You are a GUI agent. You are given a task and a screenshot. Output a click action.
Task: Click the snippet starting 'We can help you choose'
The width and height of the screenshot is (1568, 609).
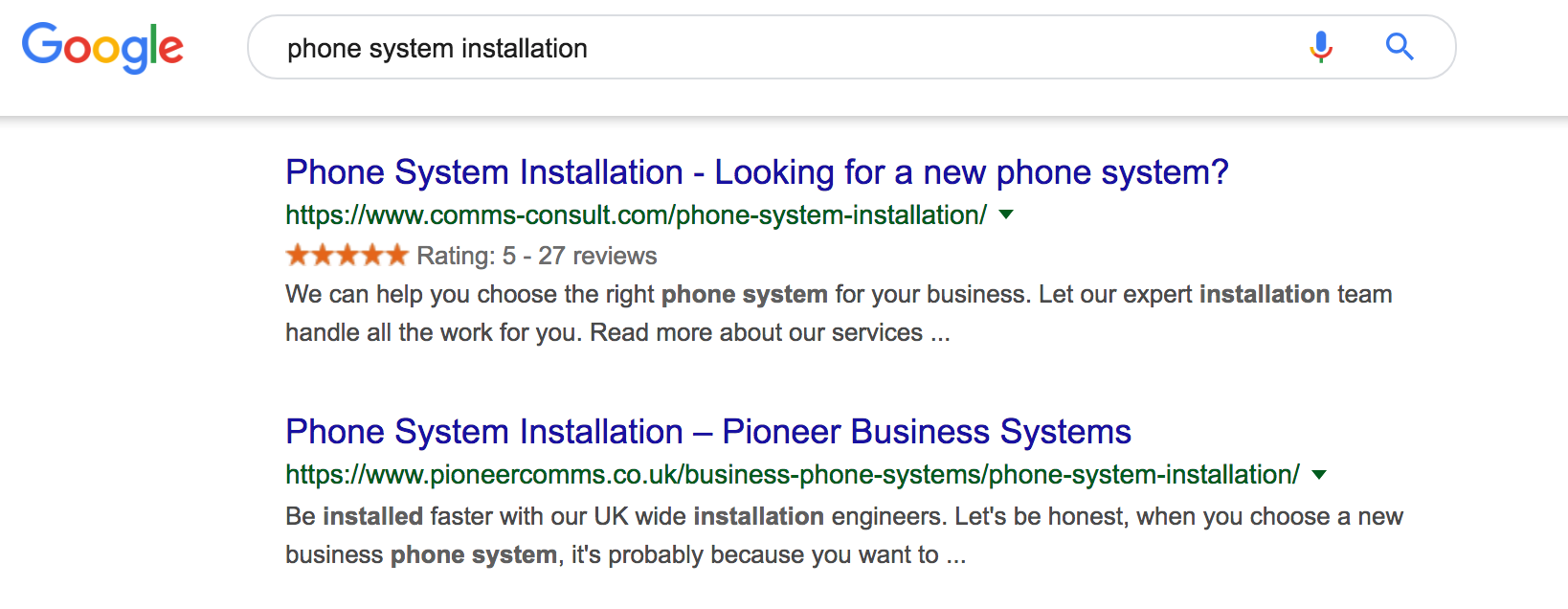(x=839, y=313)
